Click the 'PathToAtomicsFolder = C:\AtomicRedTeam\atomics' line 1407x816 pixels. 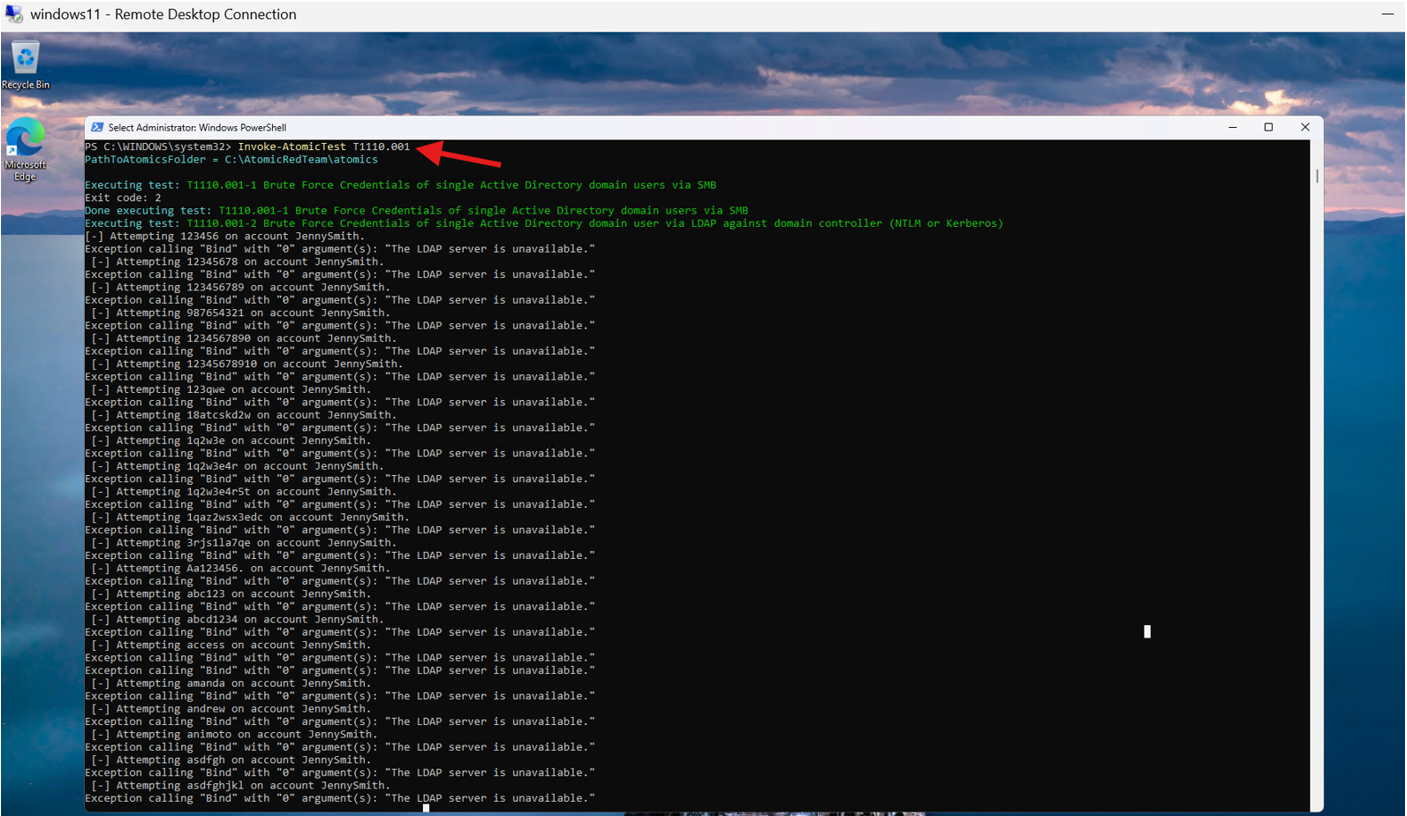tap(231, 160)
